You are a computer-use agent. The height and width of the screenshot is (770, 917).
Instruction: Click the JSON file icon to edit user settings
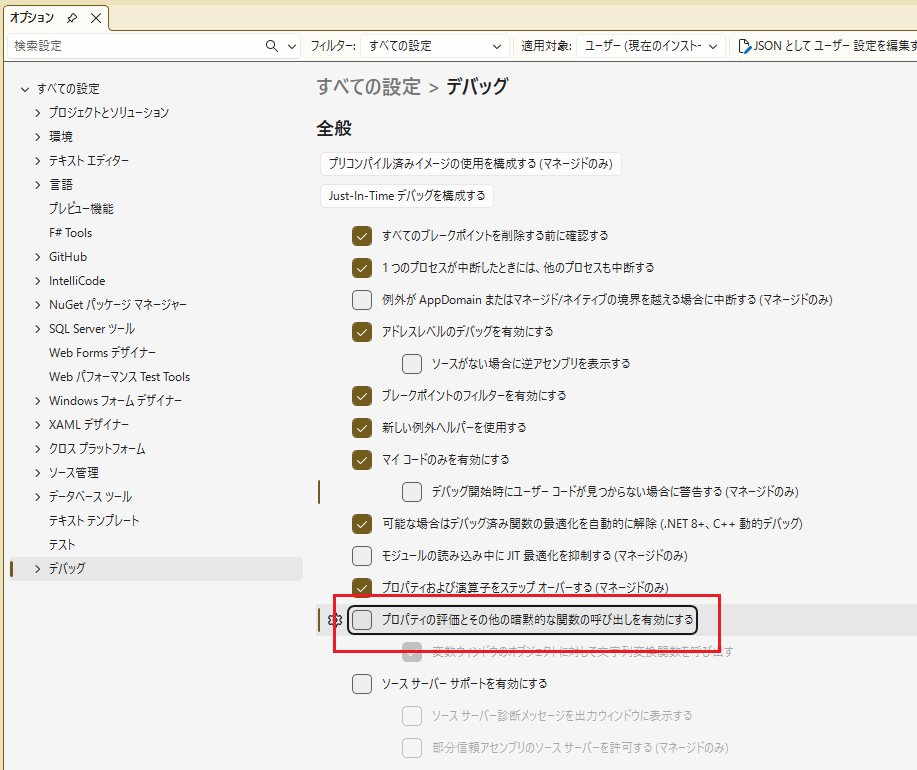coord(745,46)
